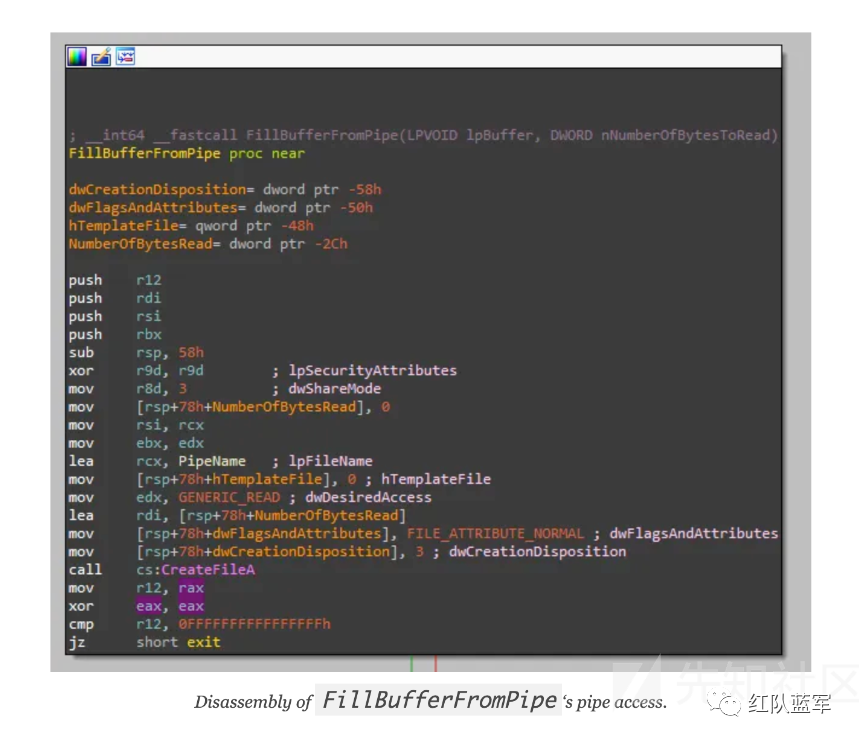Select the hTemplateFile qword ptr definition
The width and height of the screenshot is (859, 741).
pyautogui.click(x=191, y=226)
